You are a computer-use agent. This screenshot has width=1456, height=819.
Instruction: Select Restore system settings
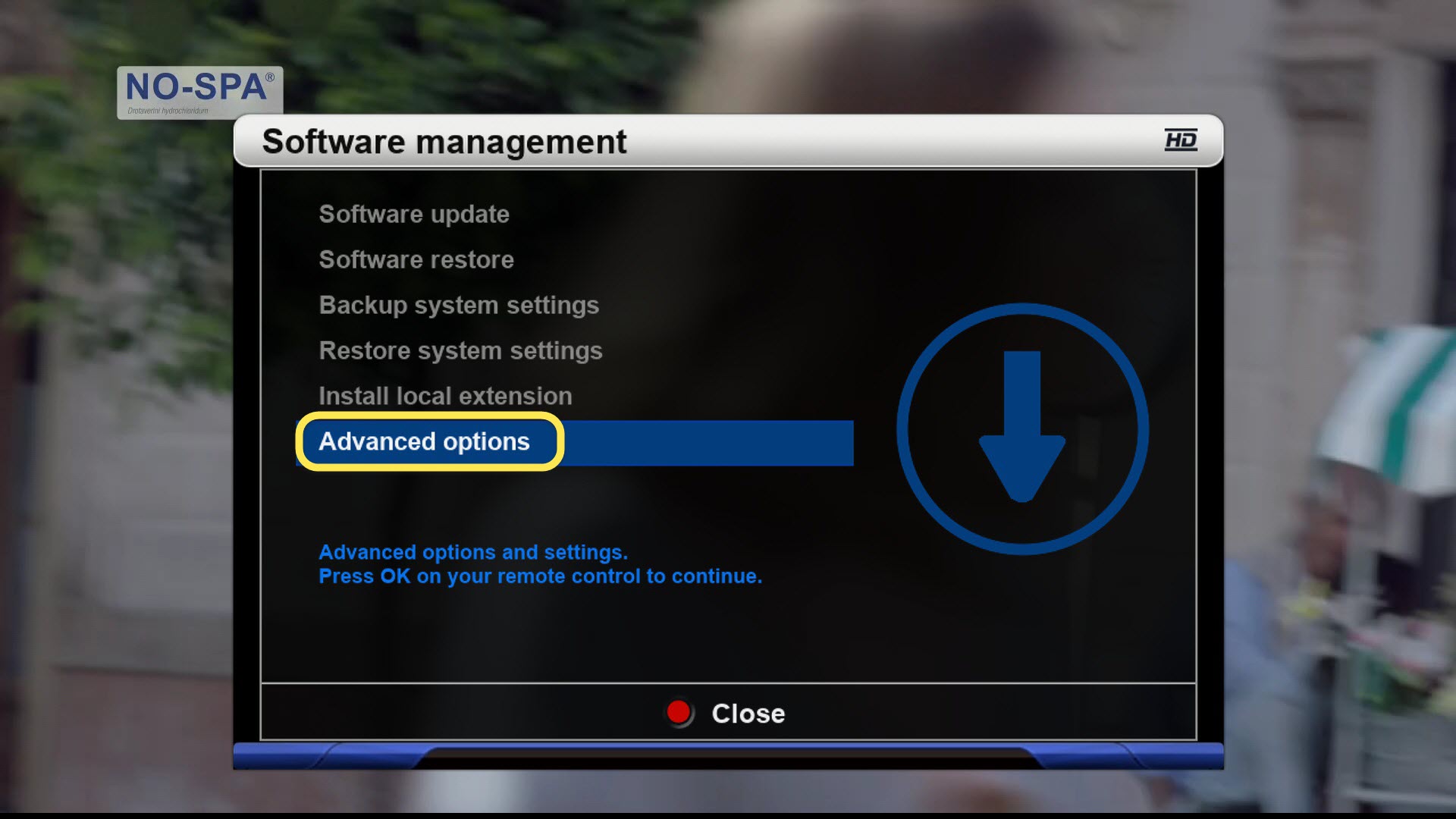pos(460,351)
